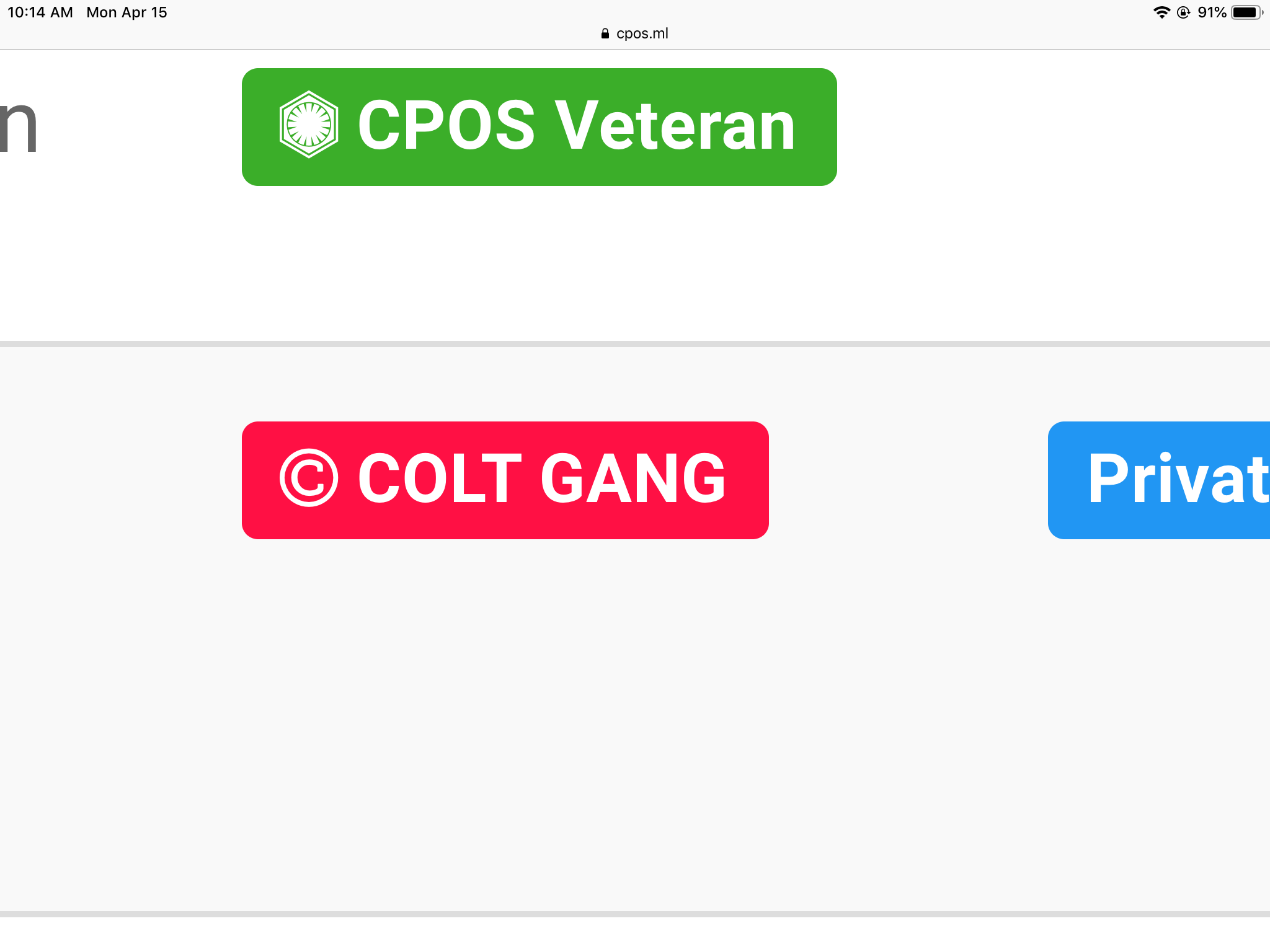Click the 91% battery percentage indicator
This screenshot has height=952, width=1270.
point(1212,11)
